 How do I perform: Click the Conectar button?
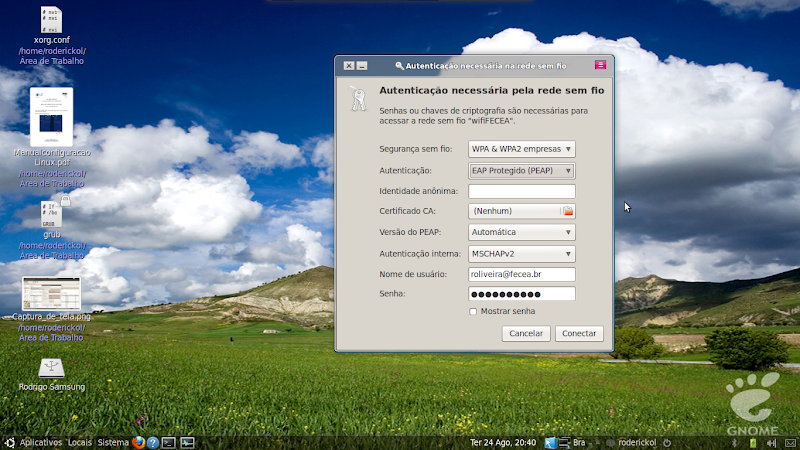click(579, 333)
